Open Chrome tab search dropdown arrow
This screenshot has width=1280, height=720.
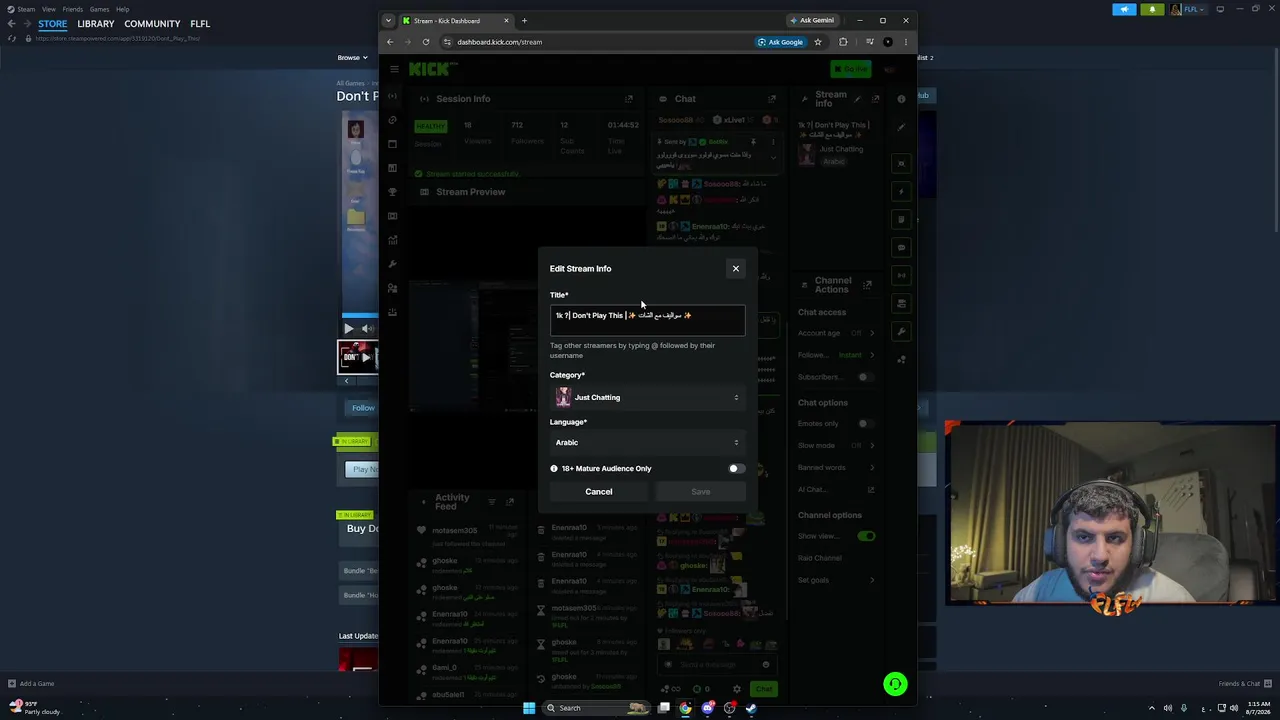click(x=389, y=20)
